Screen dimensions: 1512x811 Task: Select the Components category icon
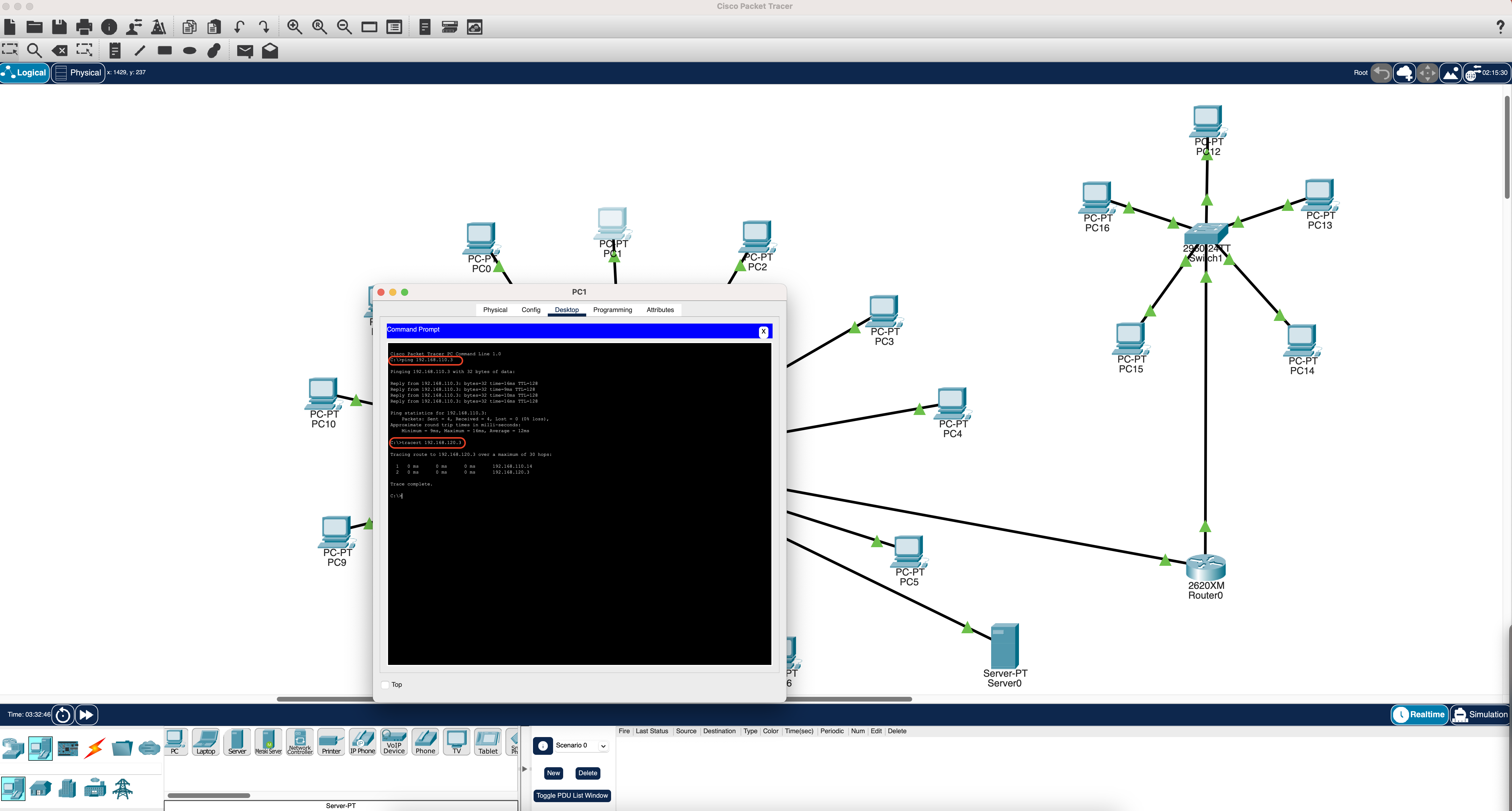pyautogui.click(x=68, y=748)
